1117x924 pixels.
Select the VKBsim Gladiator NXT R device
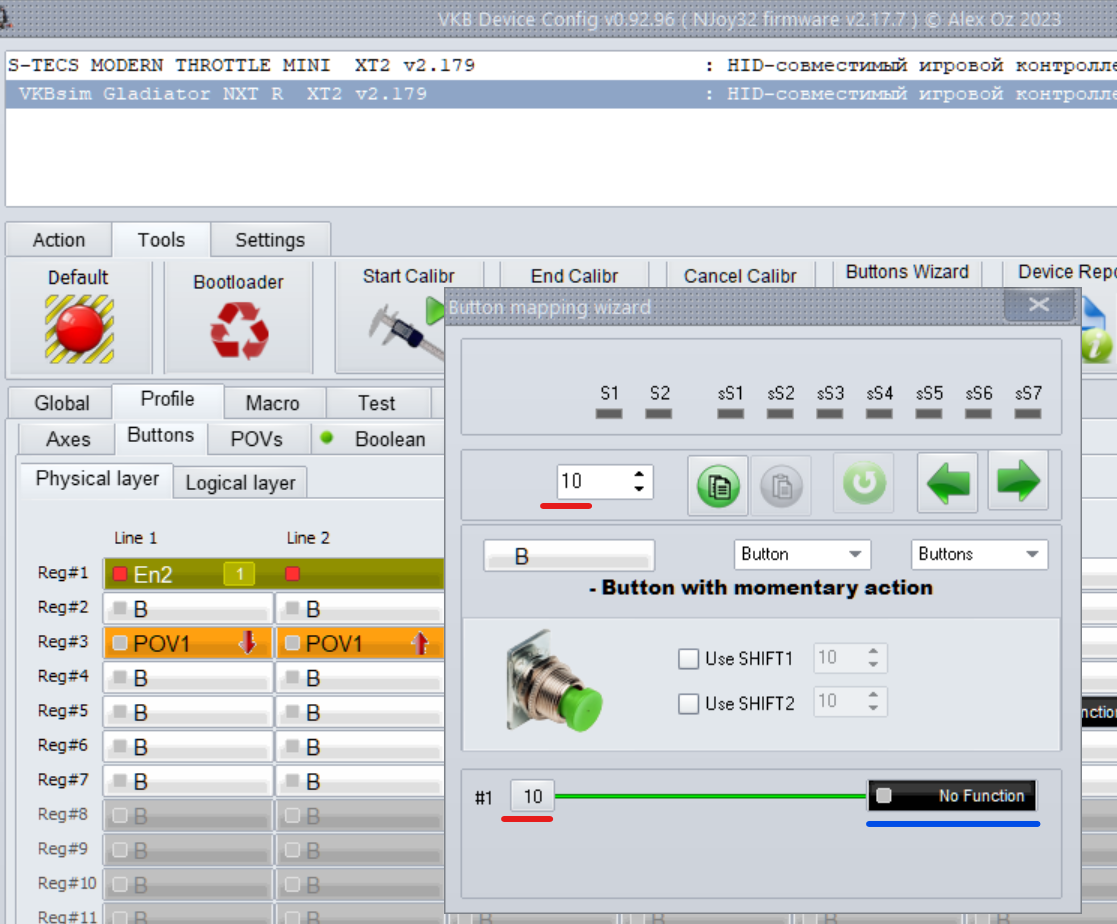tap(561, 93)
